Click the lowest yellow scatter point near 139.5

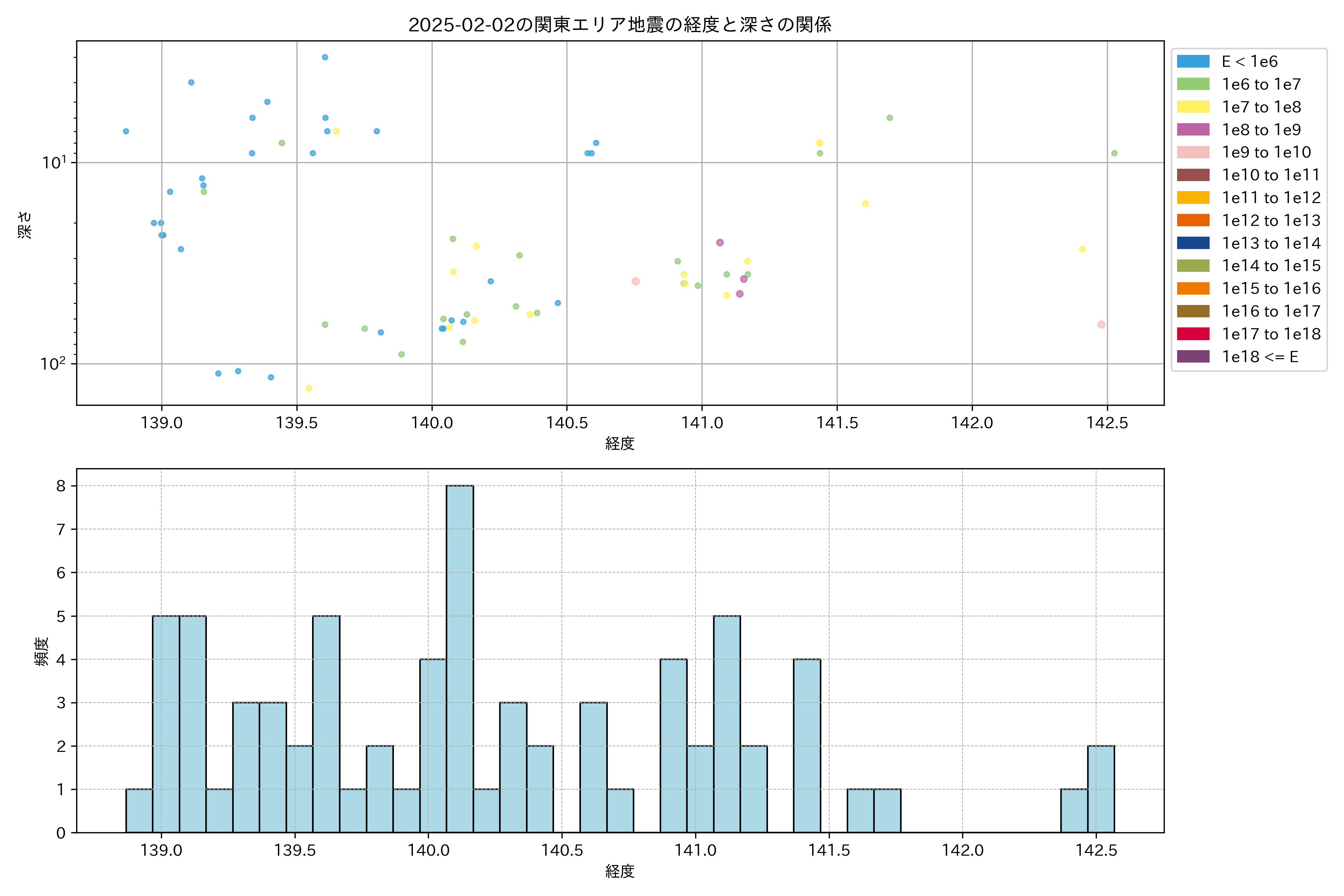coord(309,389)
